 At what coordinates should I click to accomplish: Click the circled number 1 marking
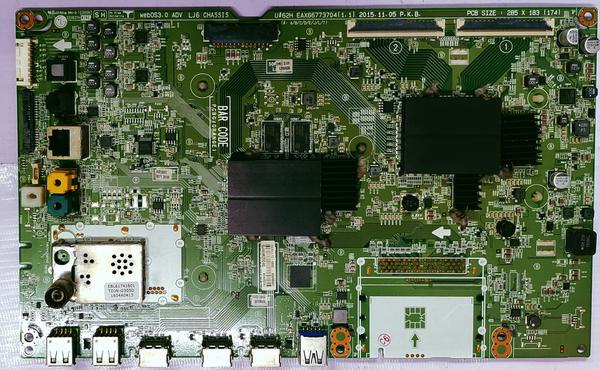(x=506, y=47)
